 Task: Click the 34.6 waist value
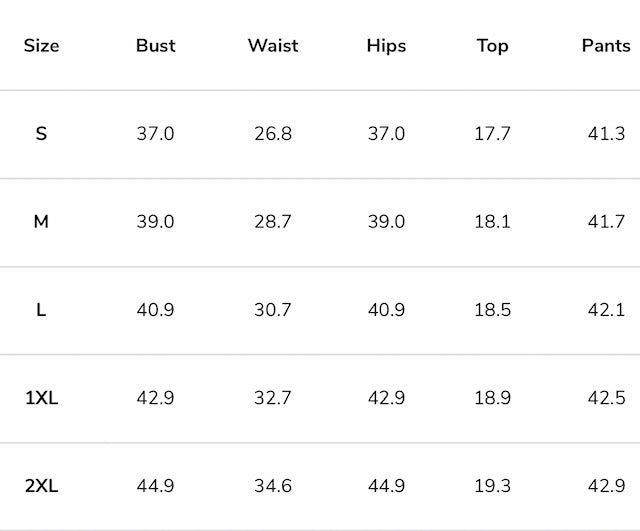[273, 487]
